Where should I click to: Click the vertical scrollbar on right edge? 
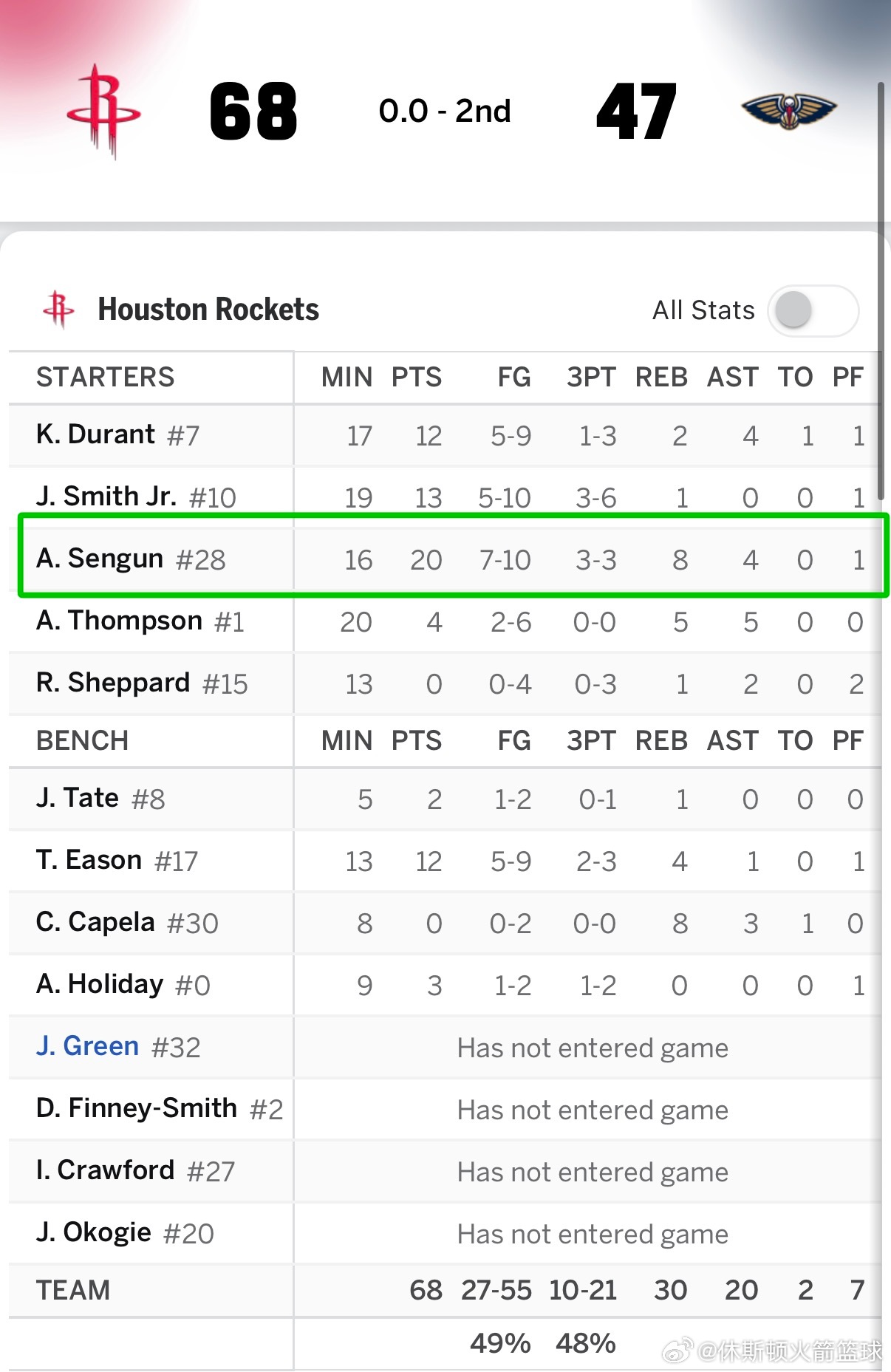tap(881, 291)
